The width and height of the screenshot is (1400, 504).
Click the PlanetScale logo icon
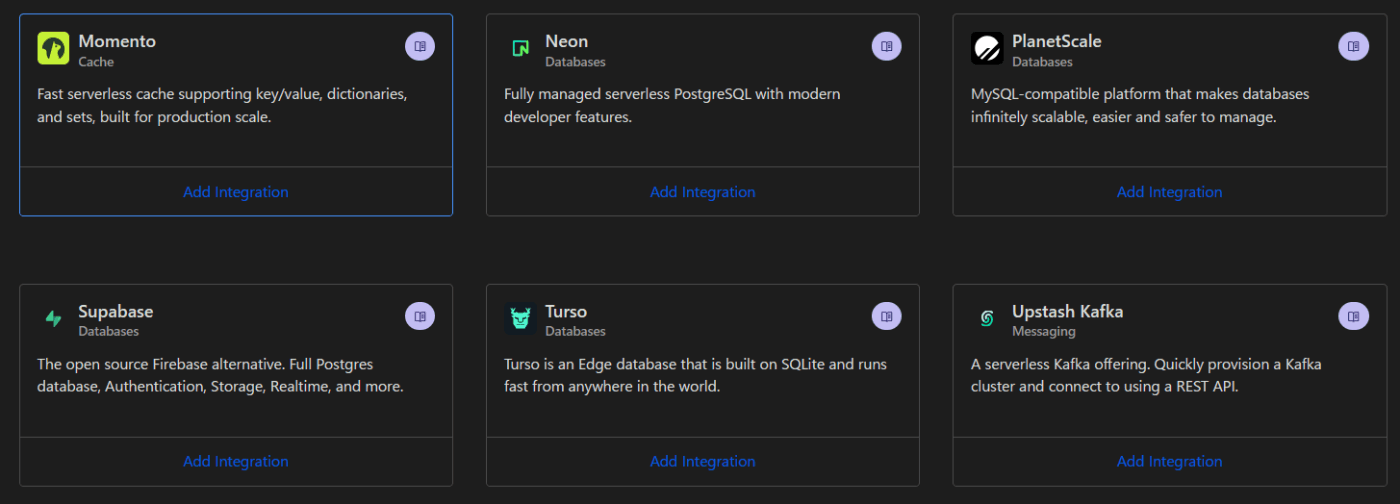[987, 48]
